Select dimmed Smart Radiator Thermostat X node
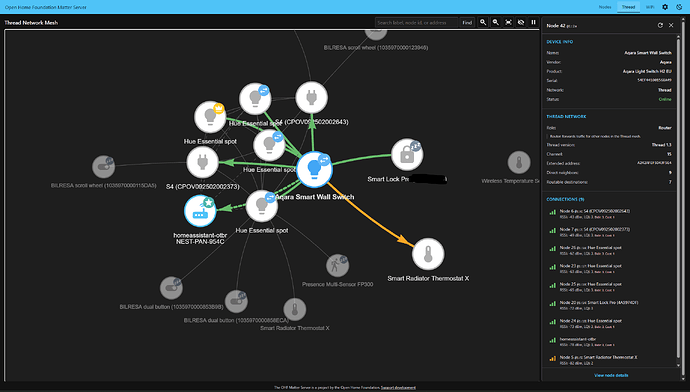Image resolution: width=690 pixels, height=392 pixels. pyautogui.click(x=294, y=309)
